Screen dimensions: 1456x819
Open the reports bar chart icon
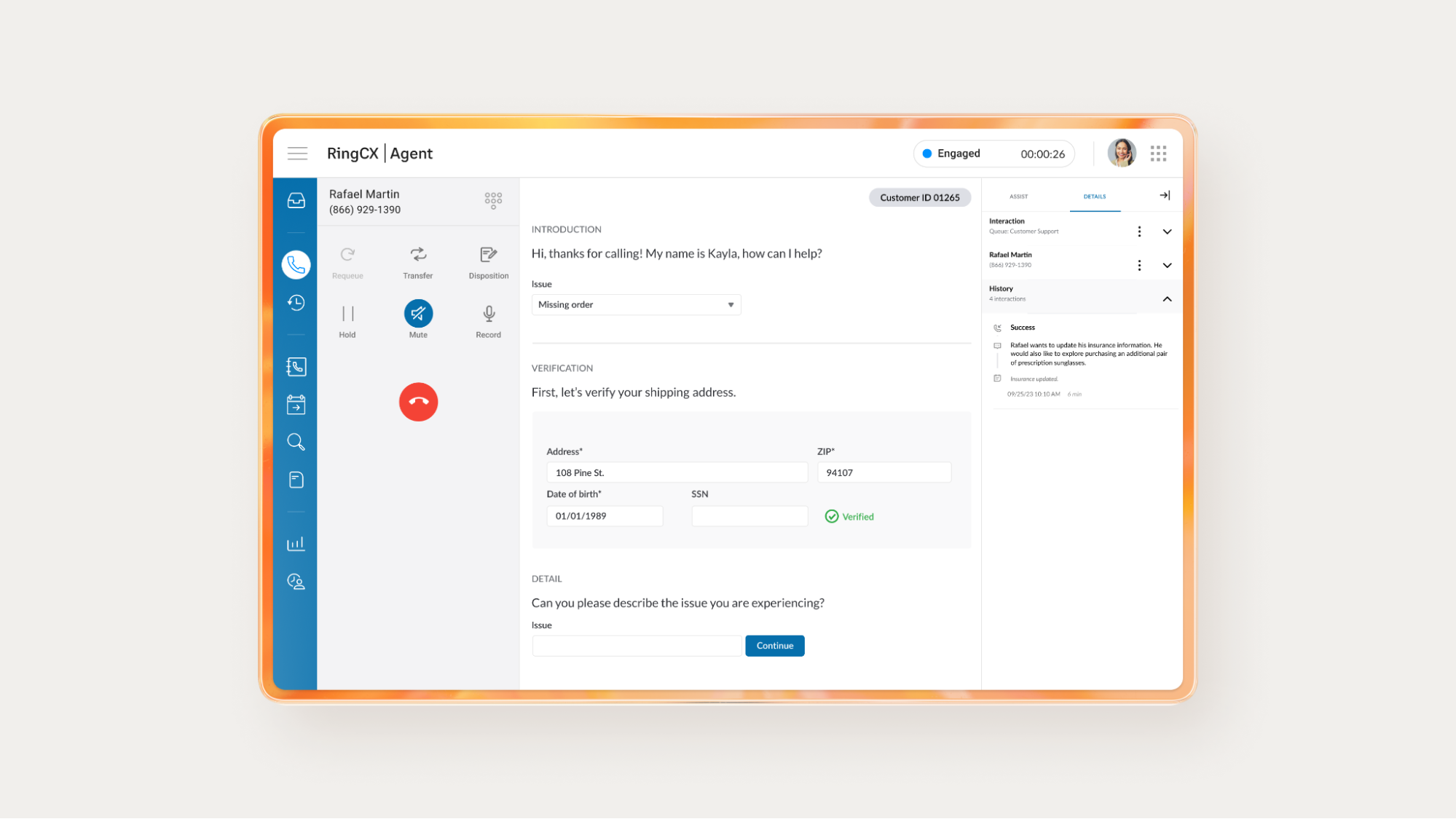(296, 544)
